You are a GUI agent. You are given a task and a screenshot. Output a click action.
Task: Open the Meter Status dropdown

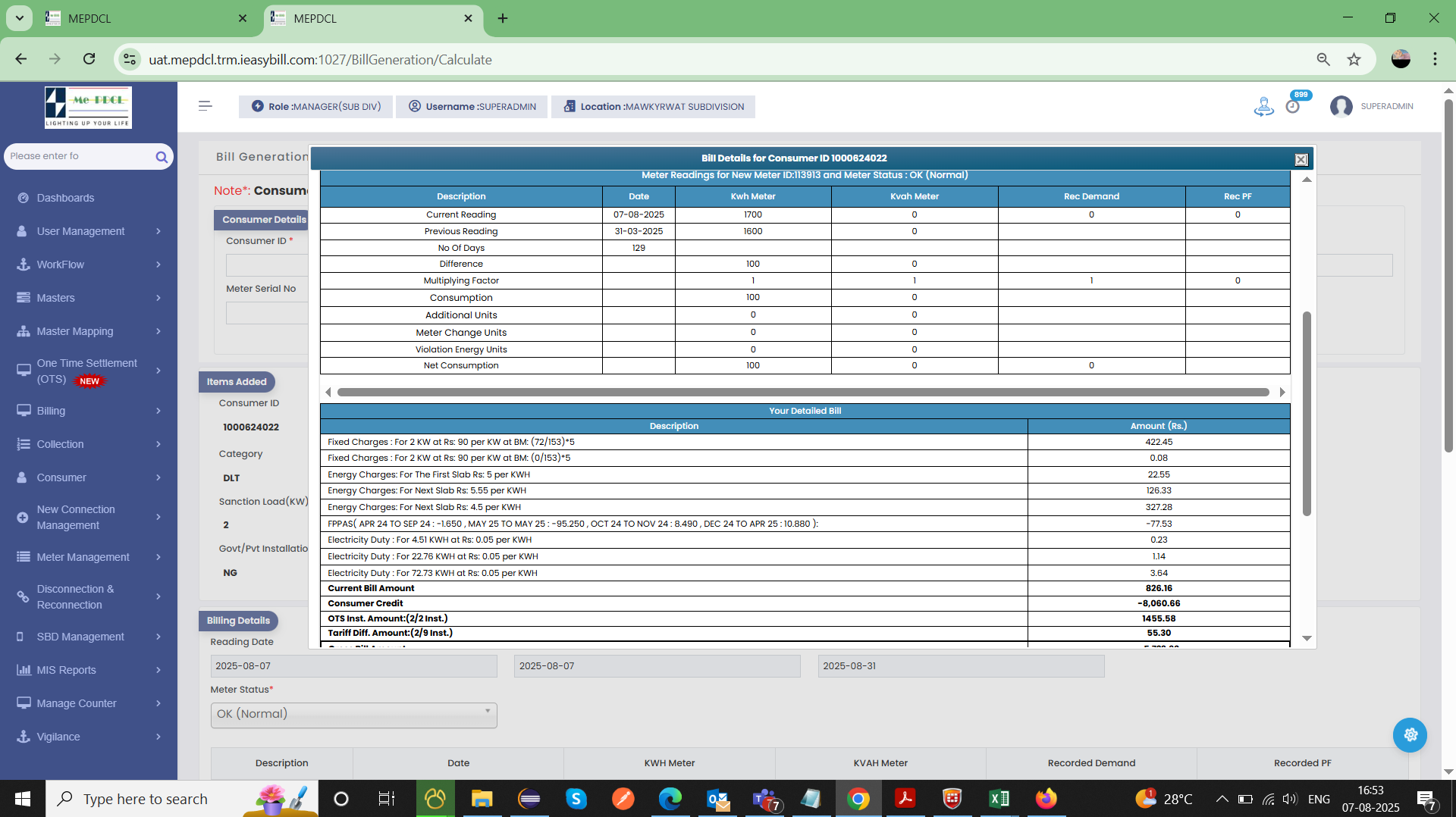tap(353, 714)
